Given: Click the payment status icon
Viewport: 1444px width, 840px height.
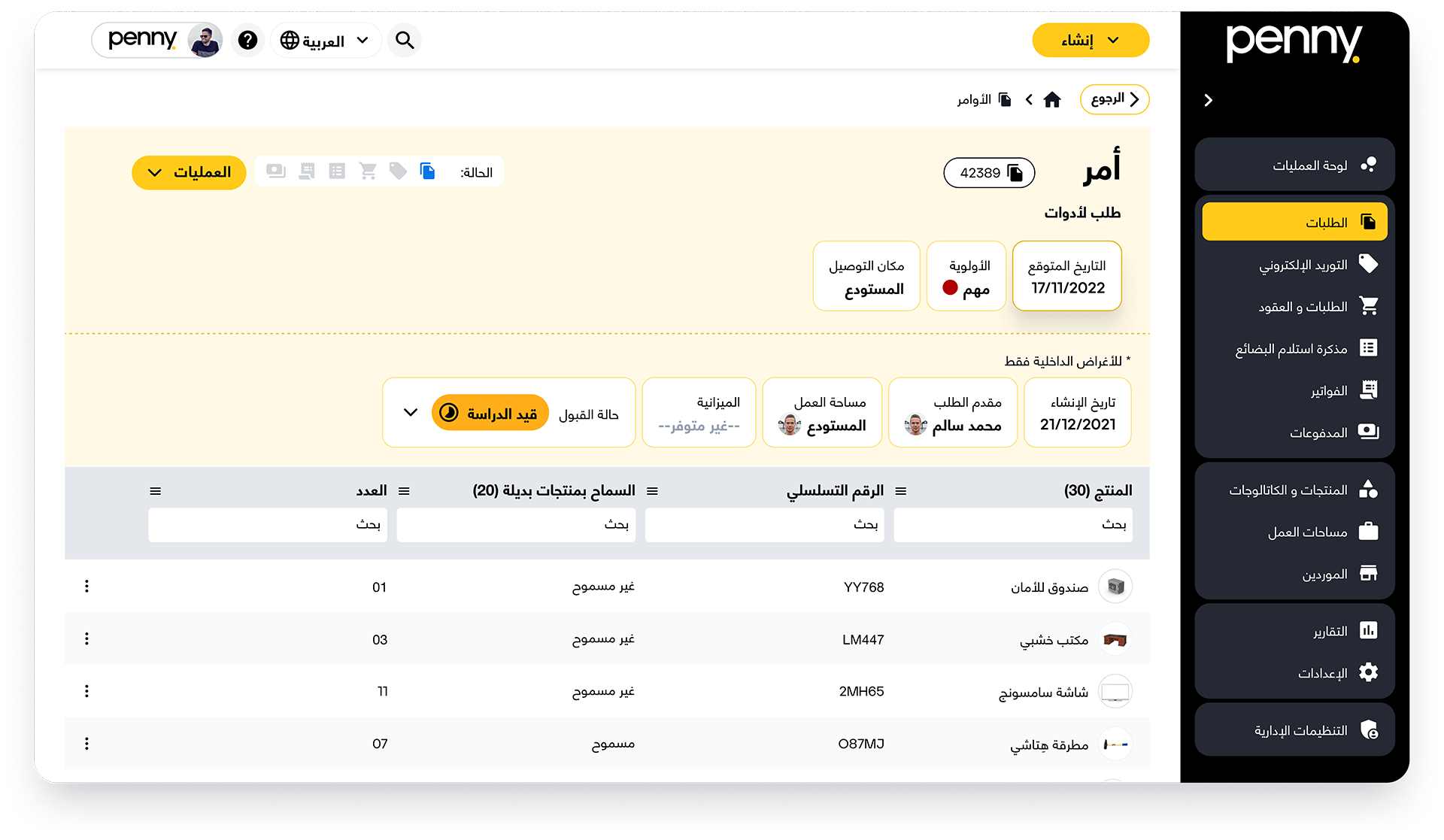Looking at the screenshot, I should (x=276, y=171).
